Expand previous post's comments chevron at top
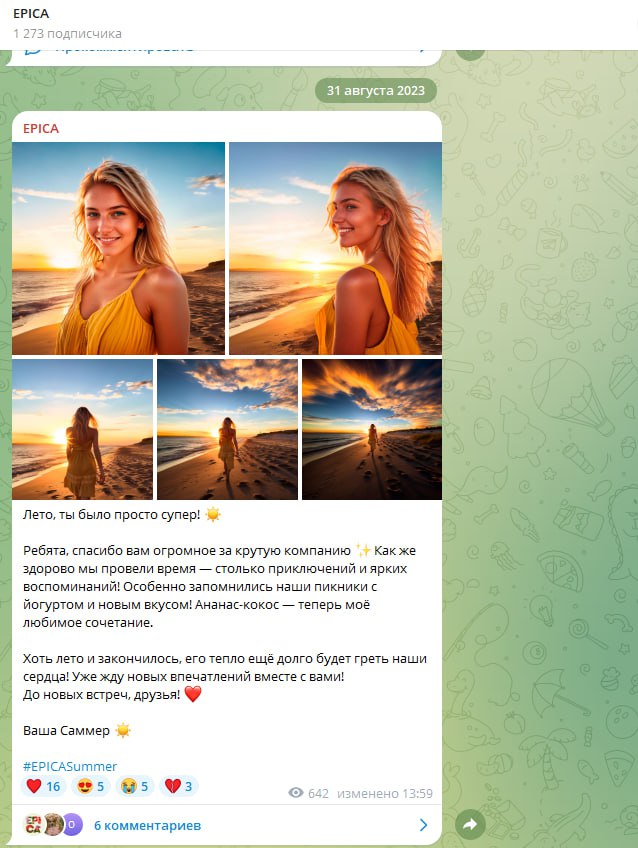Screen dimensions: 638x848 coord(423,49)
